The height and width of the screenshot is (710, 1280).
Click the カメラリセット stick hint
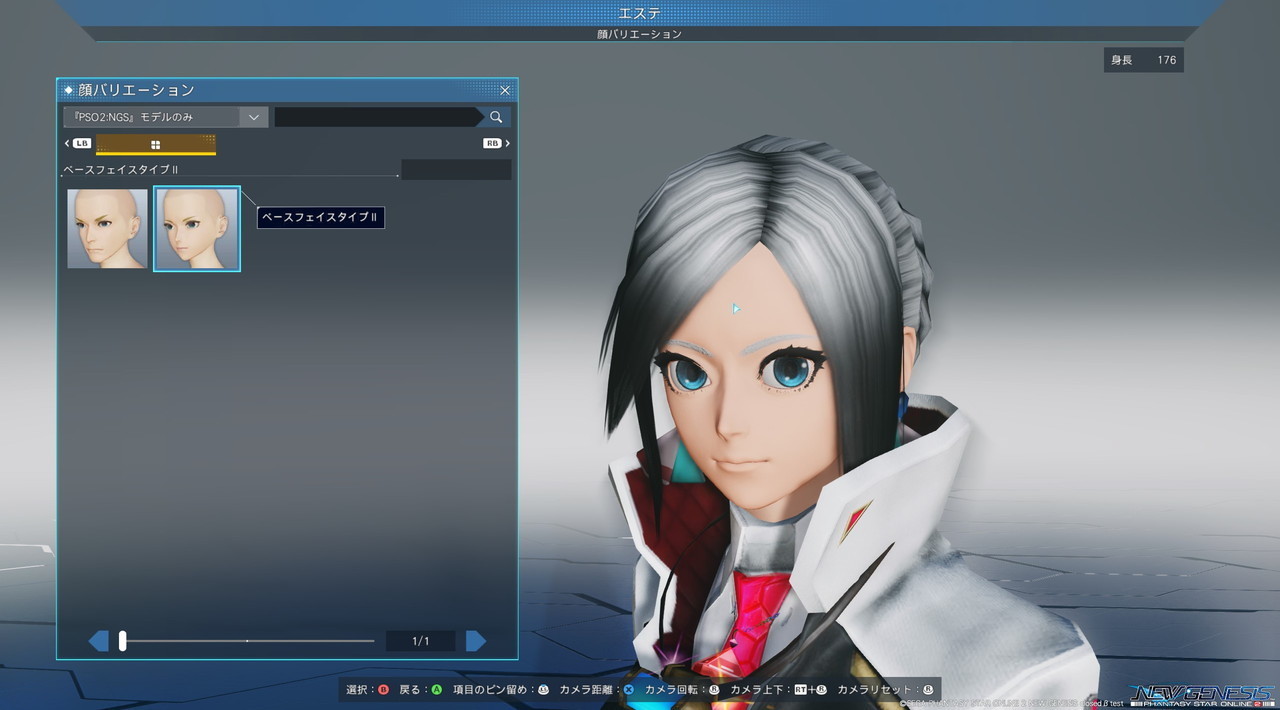point(885,690)
